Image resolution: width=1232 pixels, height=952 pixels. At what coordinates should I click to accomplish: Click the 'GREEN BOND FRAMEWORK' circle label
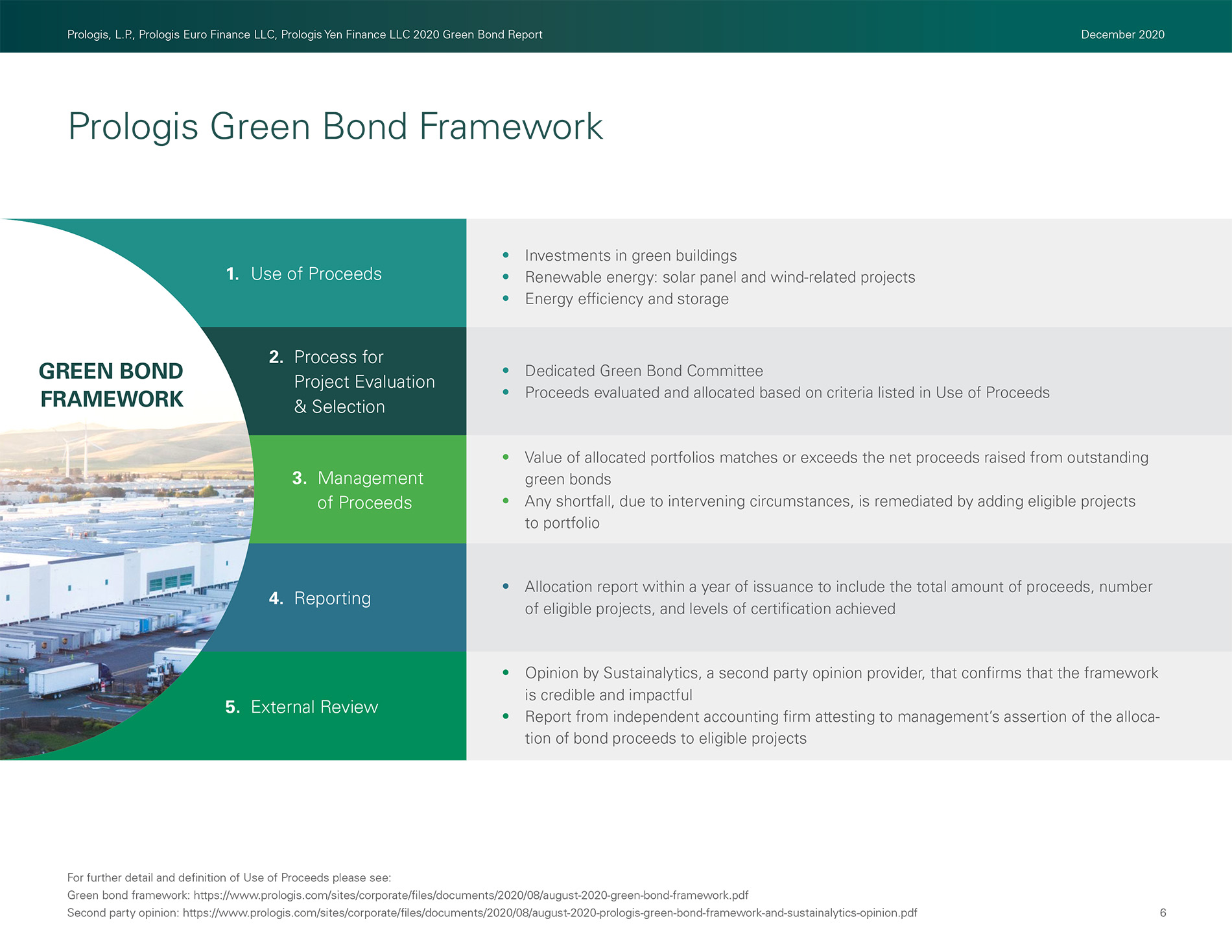point(111,385)
